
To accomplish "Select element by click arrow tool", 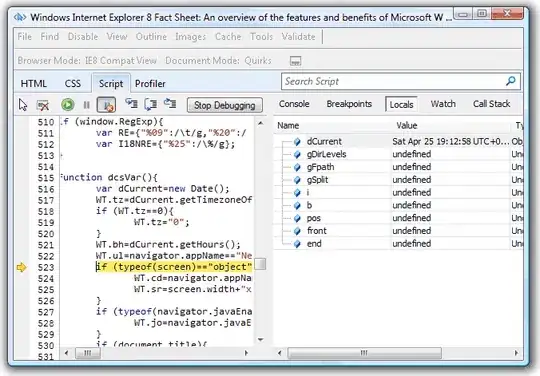I will (x=23, y=105).
